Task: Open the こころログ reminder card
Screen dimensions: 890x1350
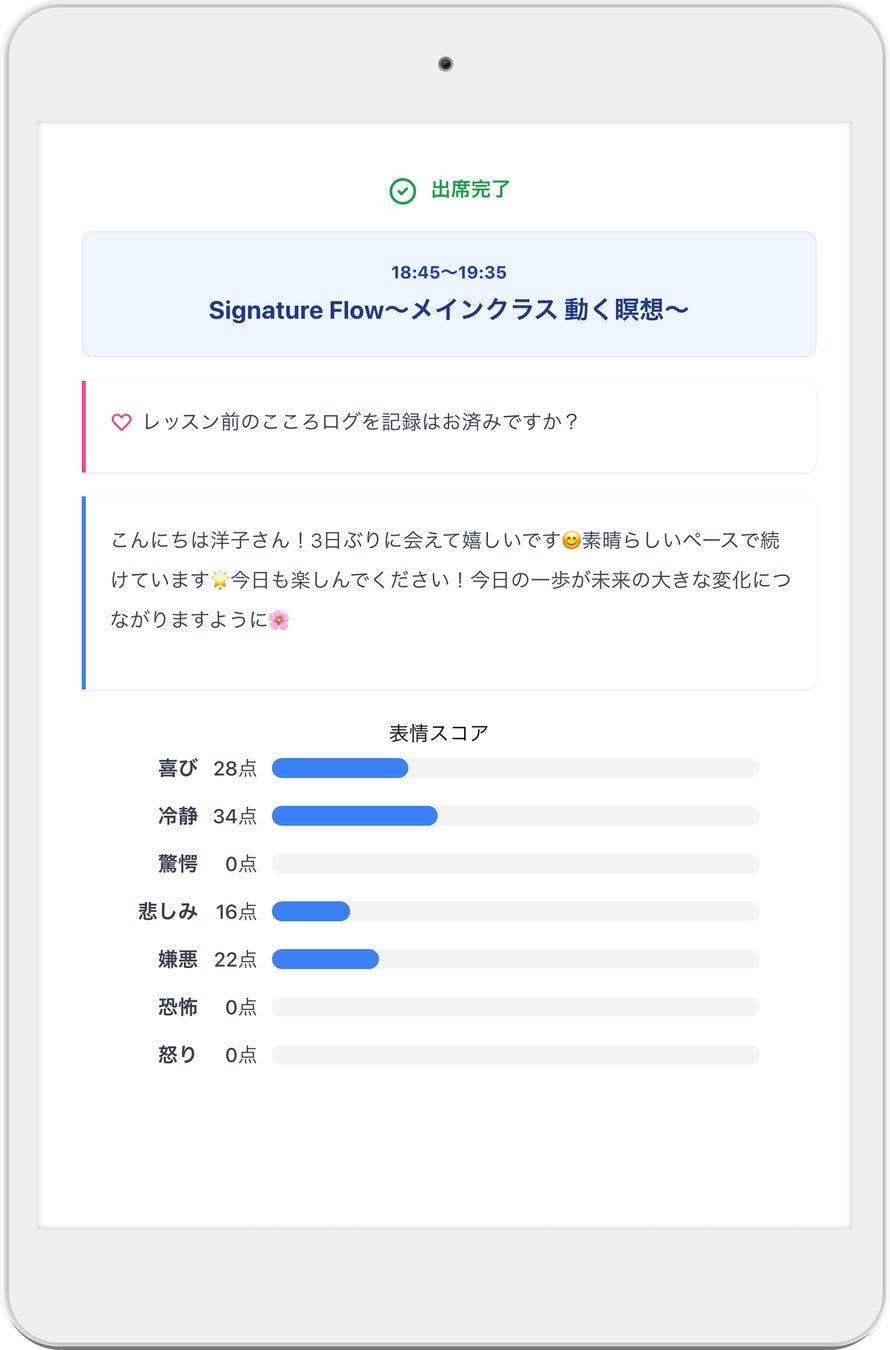Action: point(450,426)
